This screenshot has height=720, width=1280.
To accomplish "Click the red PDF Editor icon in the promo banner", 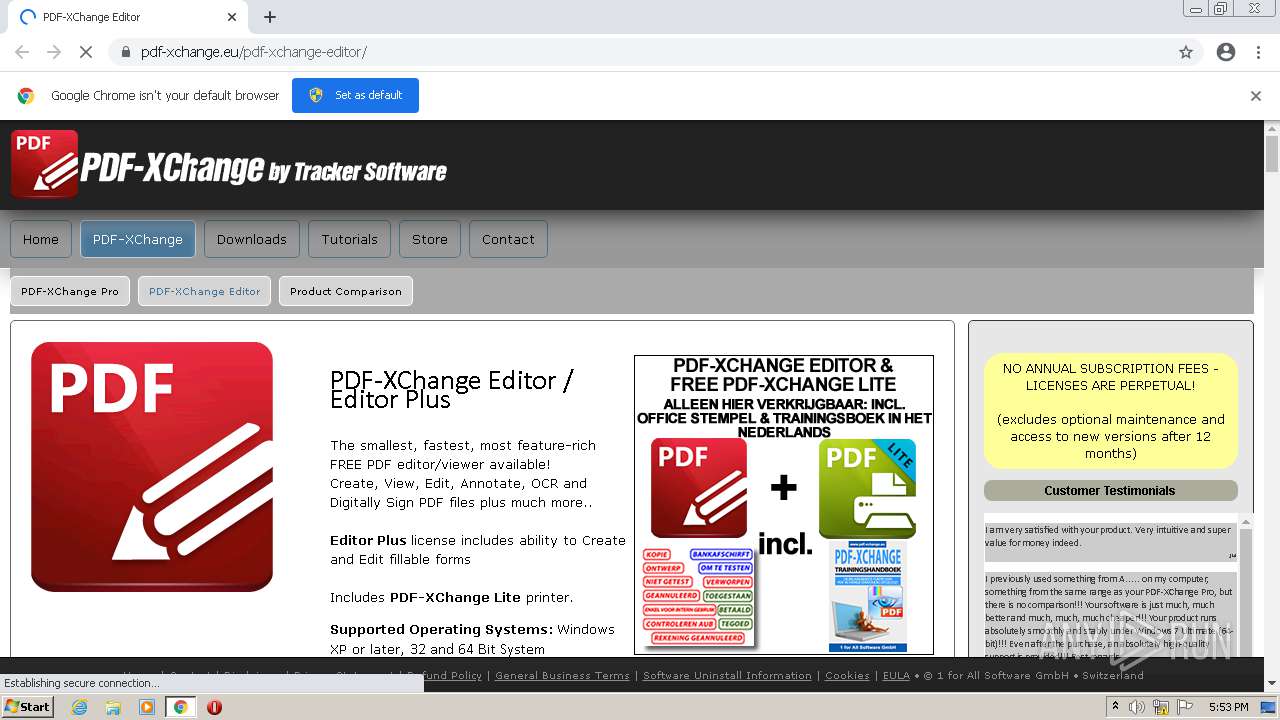I will tap(699, 488).
